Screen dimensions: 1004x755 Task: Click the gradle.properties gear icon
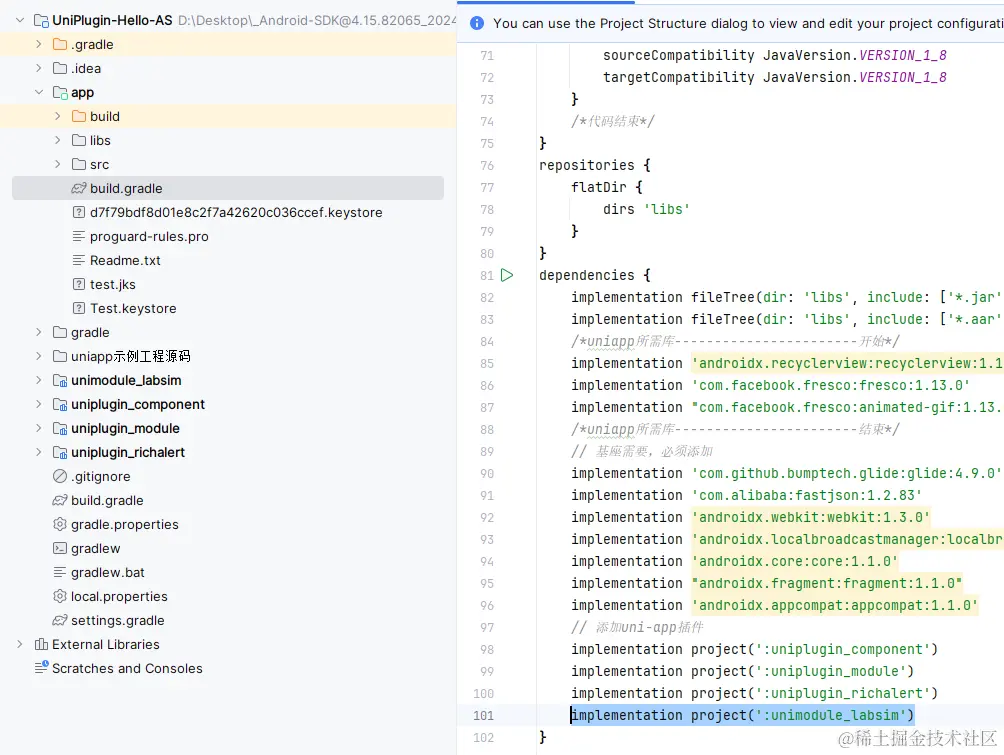60,524
